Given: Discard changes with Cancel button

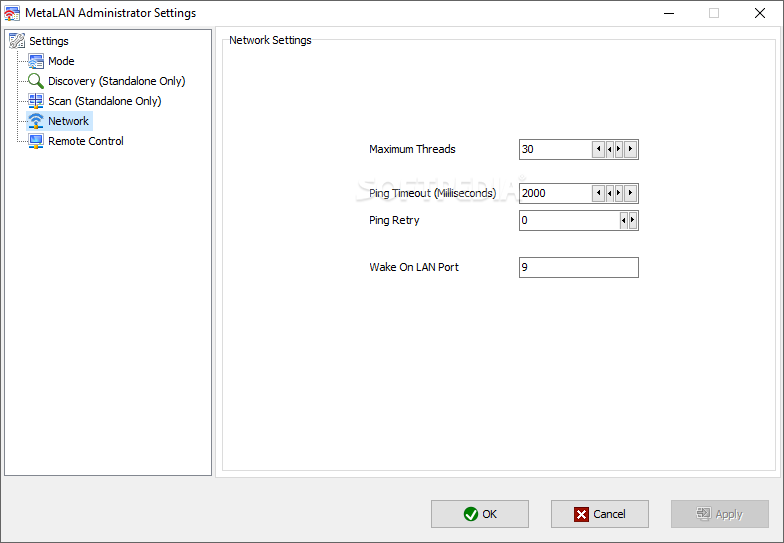Looking at the screenshot, I should (x=600, y=514).
